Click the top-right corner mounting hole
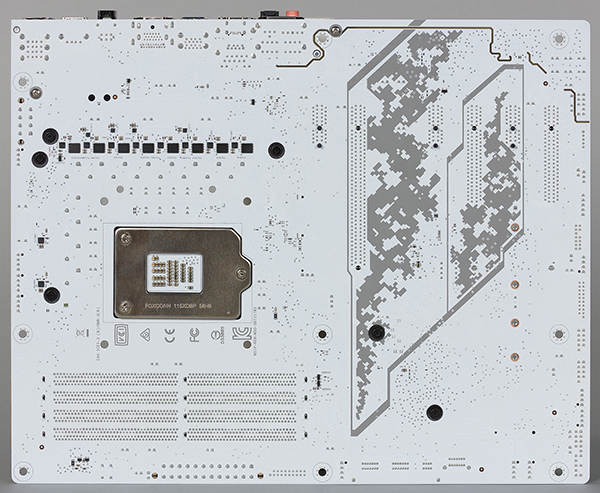The width and height of the screenshot is (600, 493). click(x=559, y=39)
